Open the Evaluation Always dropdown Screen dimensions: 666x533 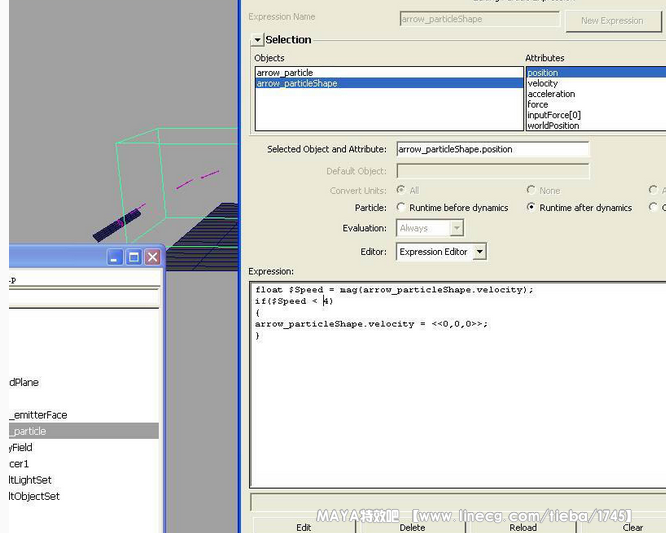tap(430, 228)
